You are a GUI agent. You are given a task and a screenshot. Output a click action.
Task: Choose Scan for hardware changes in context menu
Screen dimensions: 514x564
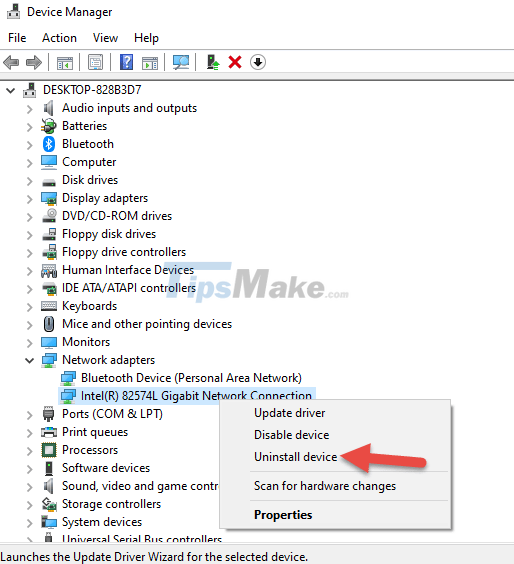(335, 486)
